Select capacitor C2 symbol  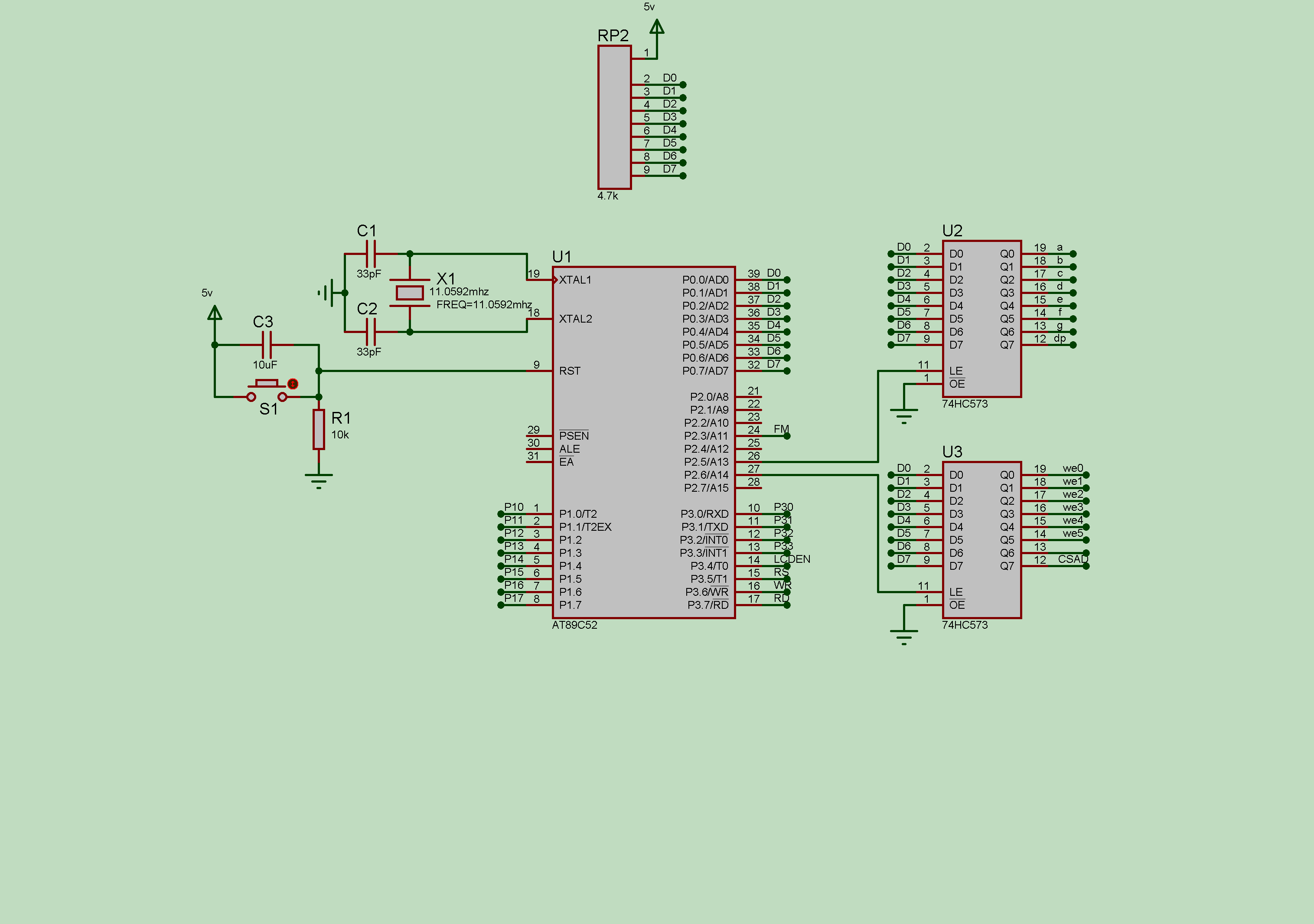(x=371, y=331)
